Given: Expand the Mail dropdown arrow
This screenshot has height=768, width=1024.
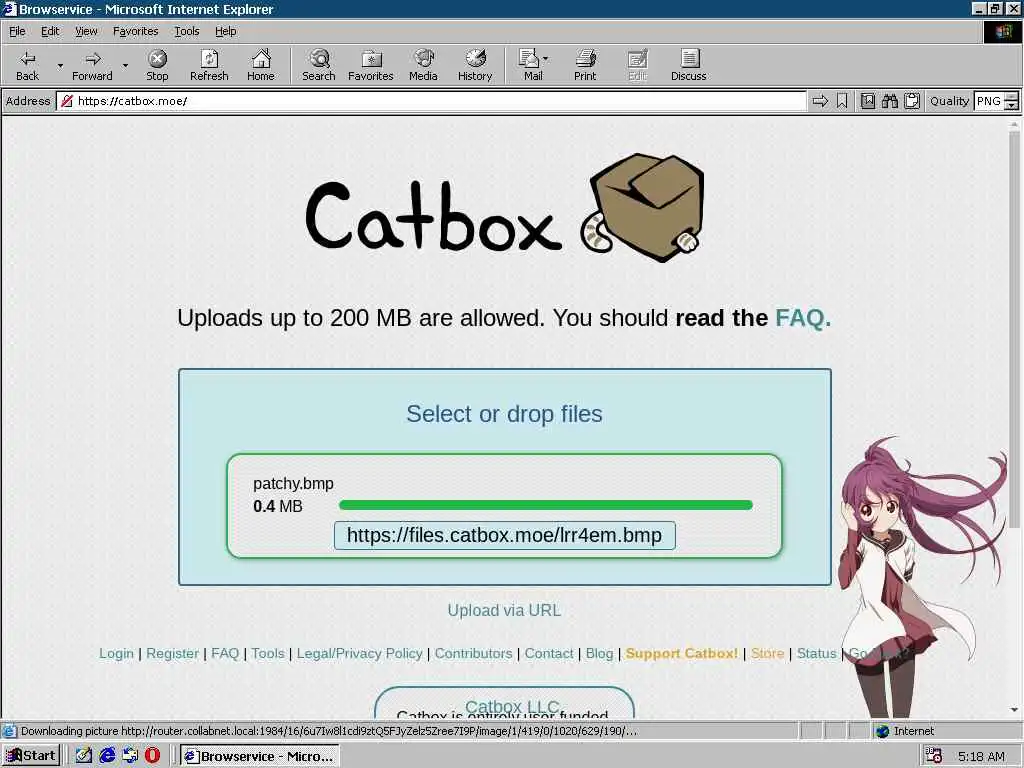Looking at the screenshot, I should pyautogui.click(x=545, y=59).
